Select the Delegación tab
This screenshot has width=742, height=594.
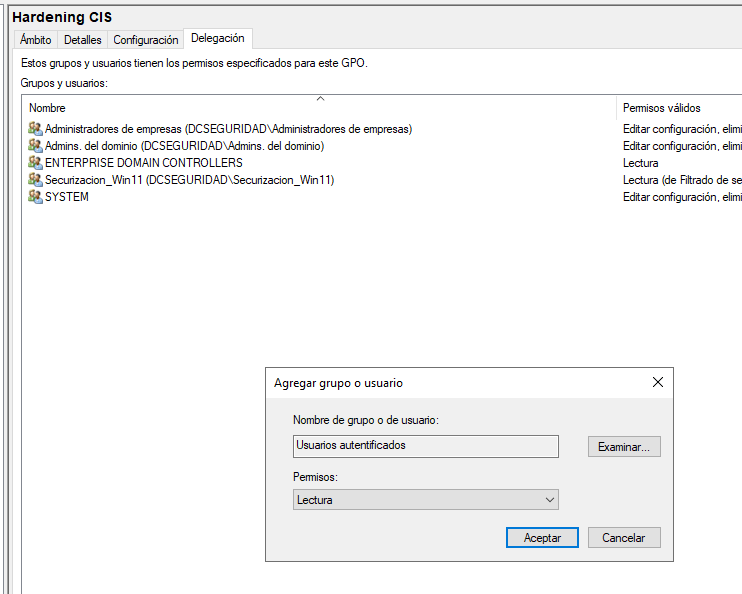[x=217, y=39]
